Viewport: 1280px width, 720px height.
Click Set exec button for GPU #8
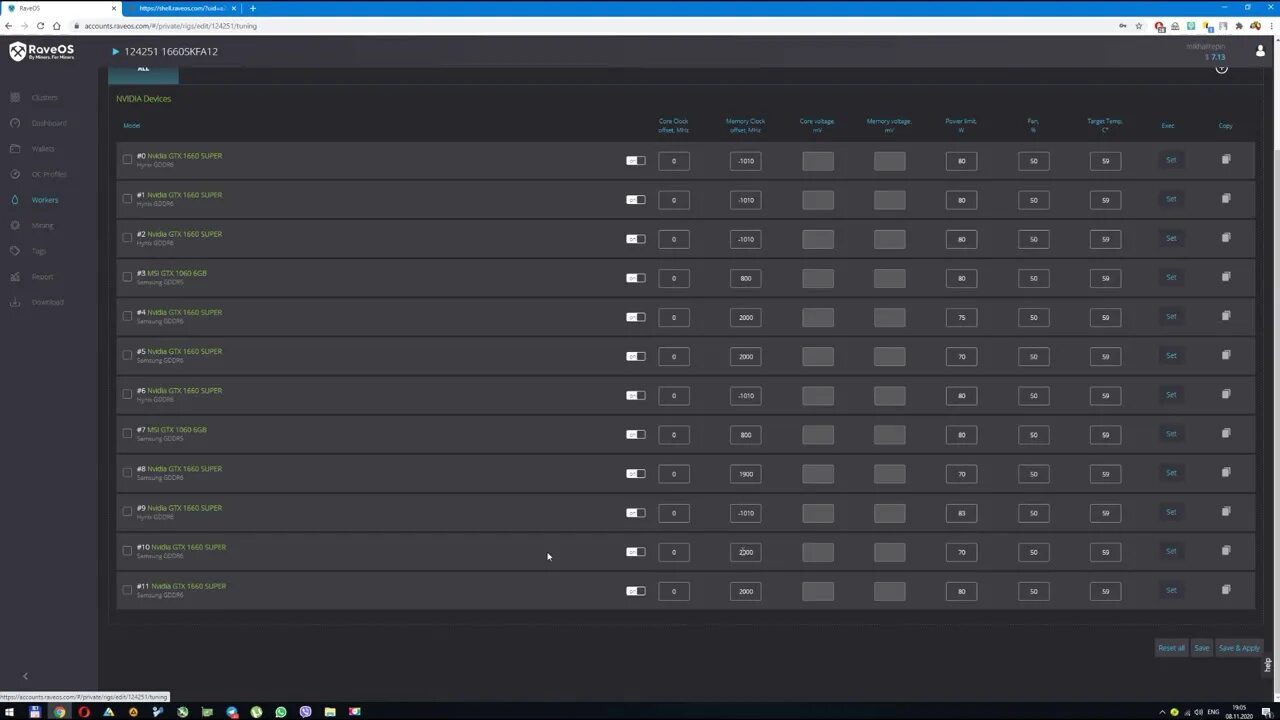click(1171, 473)
